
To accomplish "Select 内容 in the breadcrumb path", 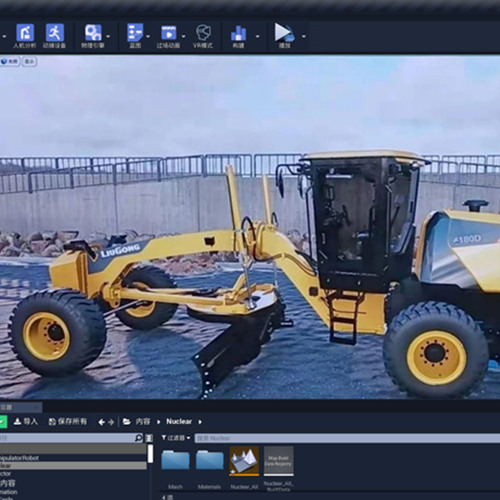I will point(143,422).
